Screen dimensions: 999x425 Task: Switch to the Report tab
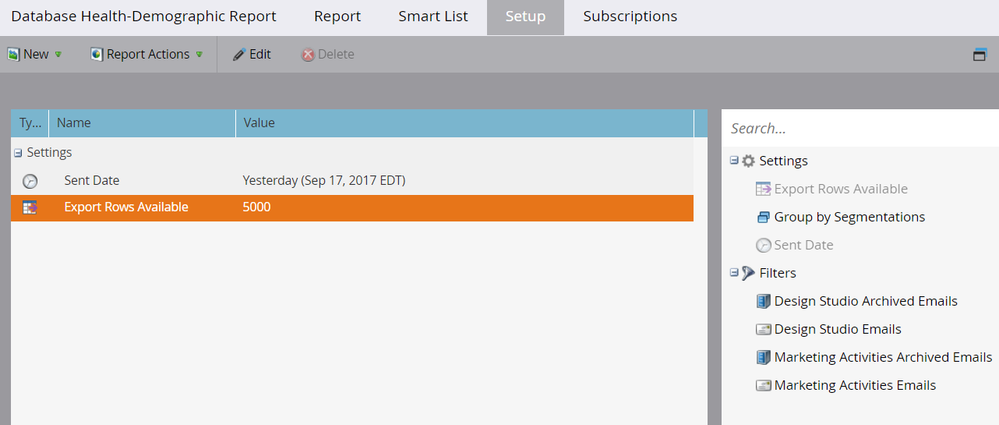337,17
